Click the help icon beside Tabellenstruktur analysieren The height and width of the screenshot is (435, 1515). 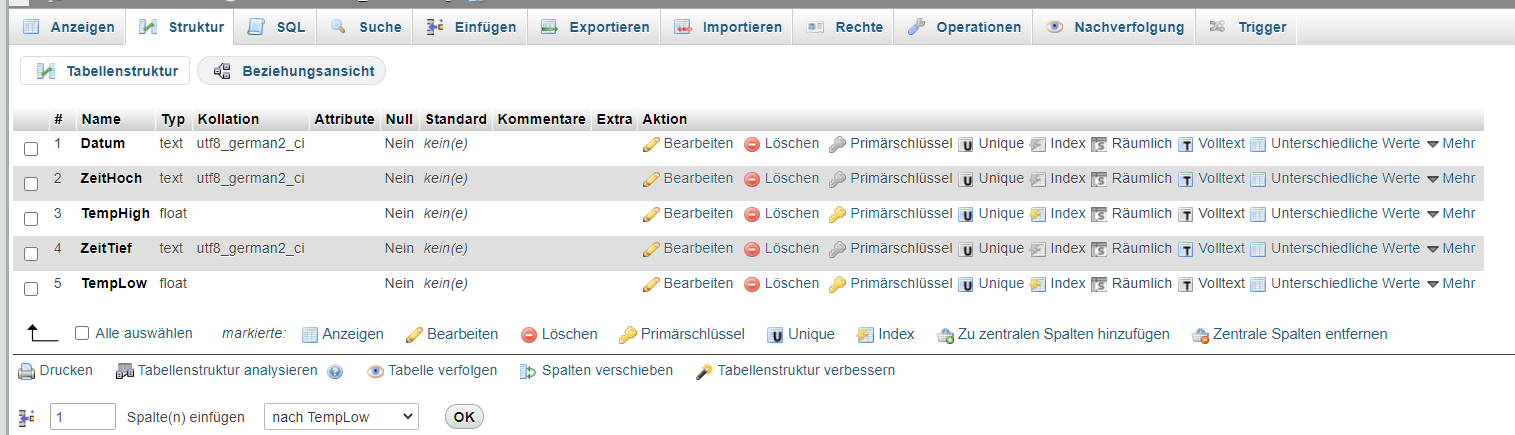[x=335, y=372]
